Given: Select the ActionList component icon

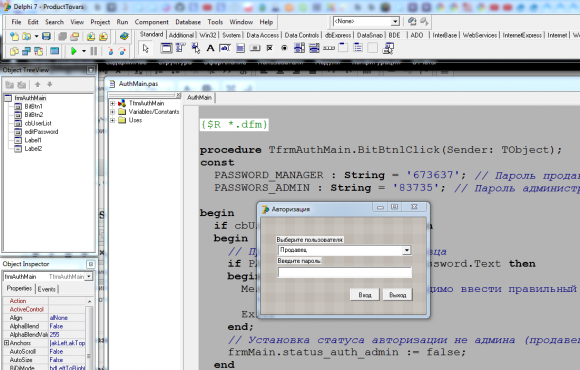Looking at the screenshot, I should click(x=388, y=48).
